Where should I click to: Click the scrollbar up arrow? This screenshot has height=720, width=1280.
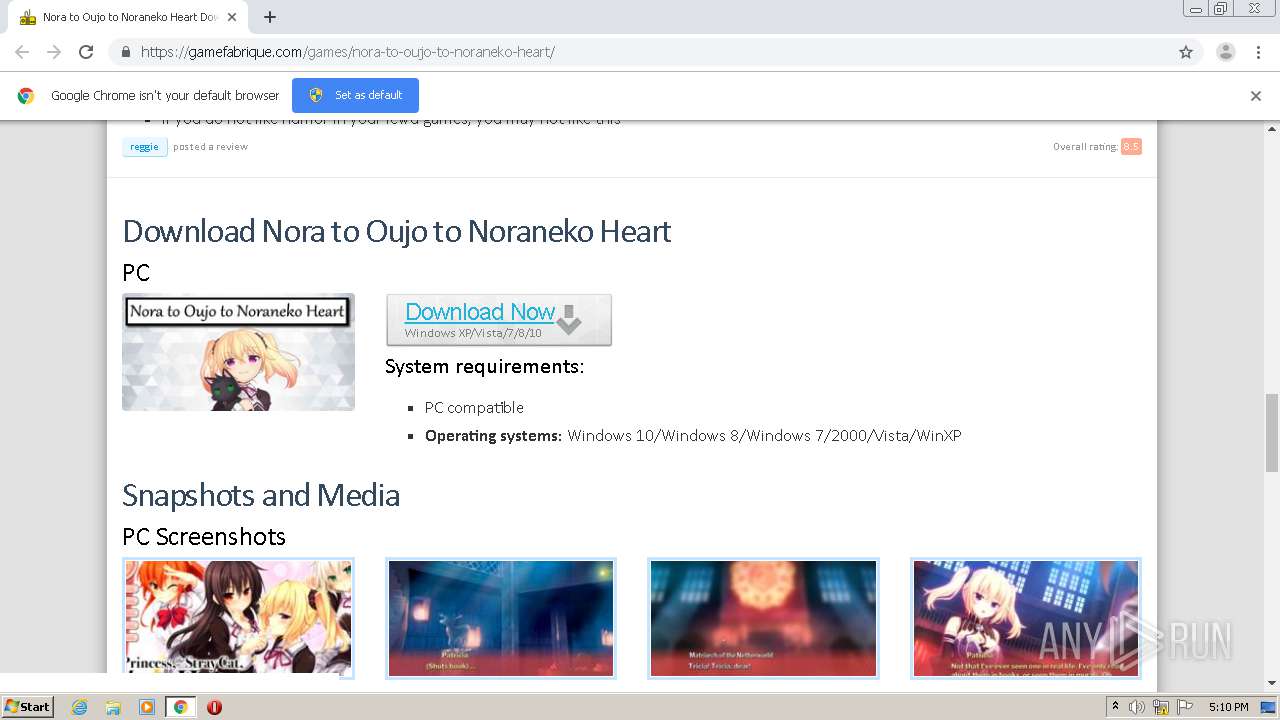point(1272,129)
